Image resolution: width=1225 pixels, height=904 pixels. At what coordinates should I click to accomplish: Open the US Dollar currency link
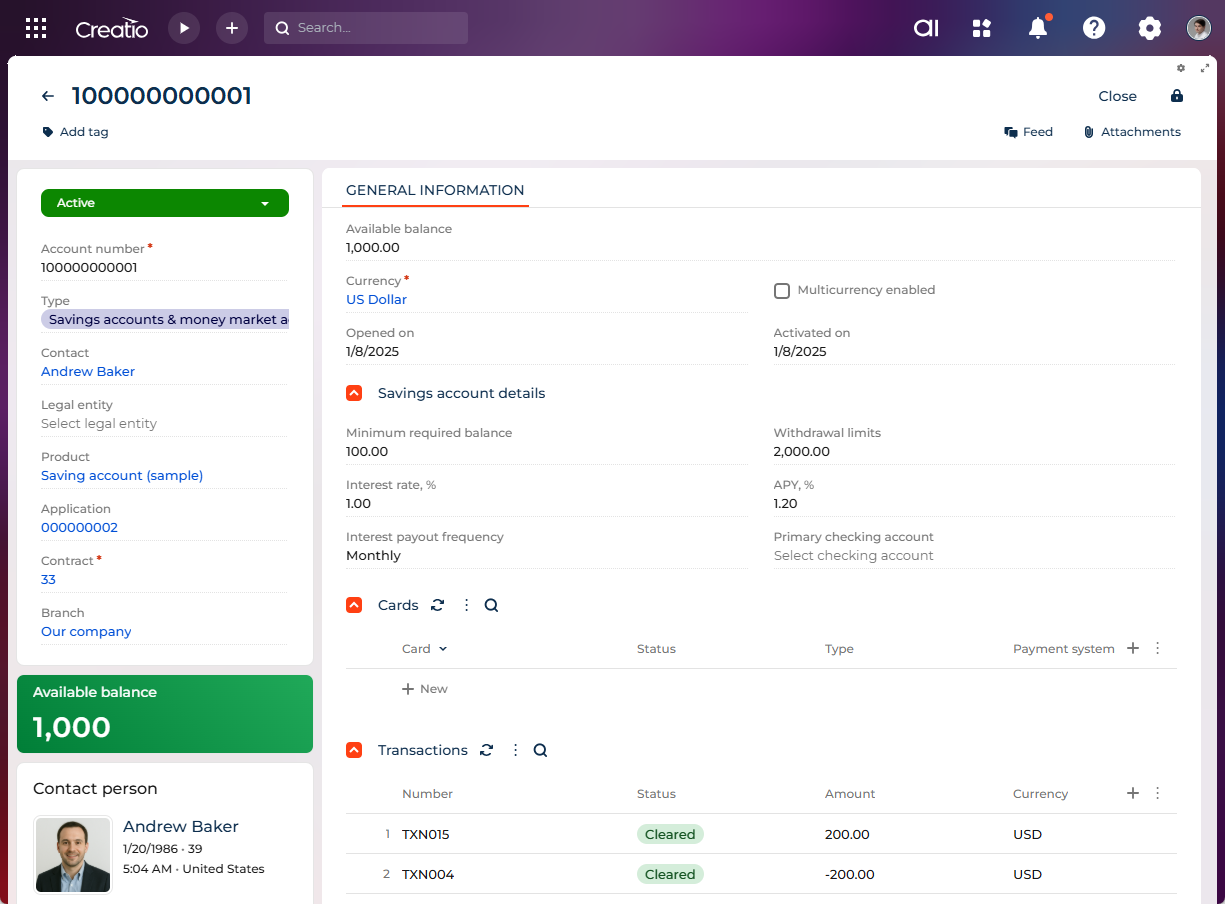(376, 300)
